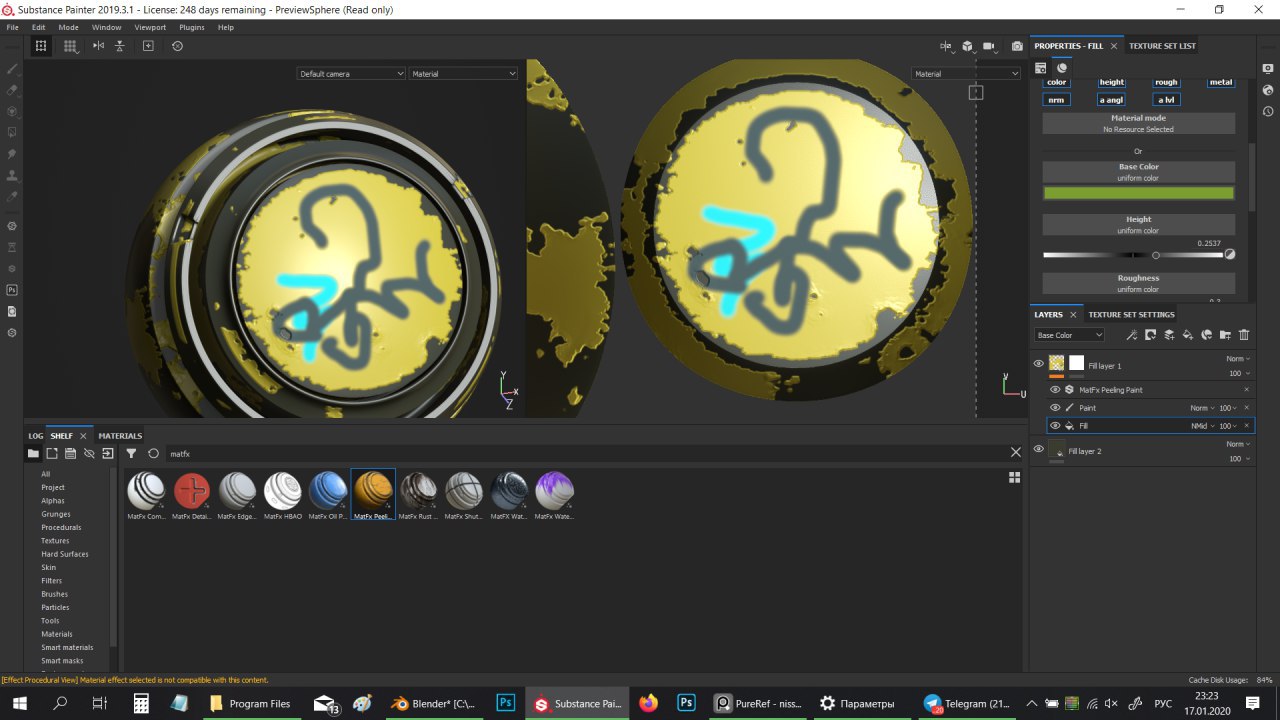Viewport: 1280px width, 720px height.
Task: Open Paint effect Norm blend dropdown
Action: pyautogui.click(x=1202, y=408)
